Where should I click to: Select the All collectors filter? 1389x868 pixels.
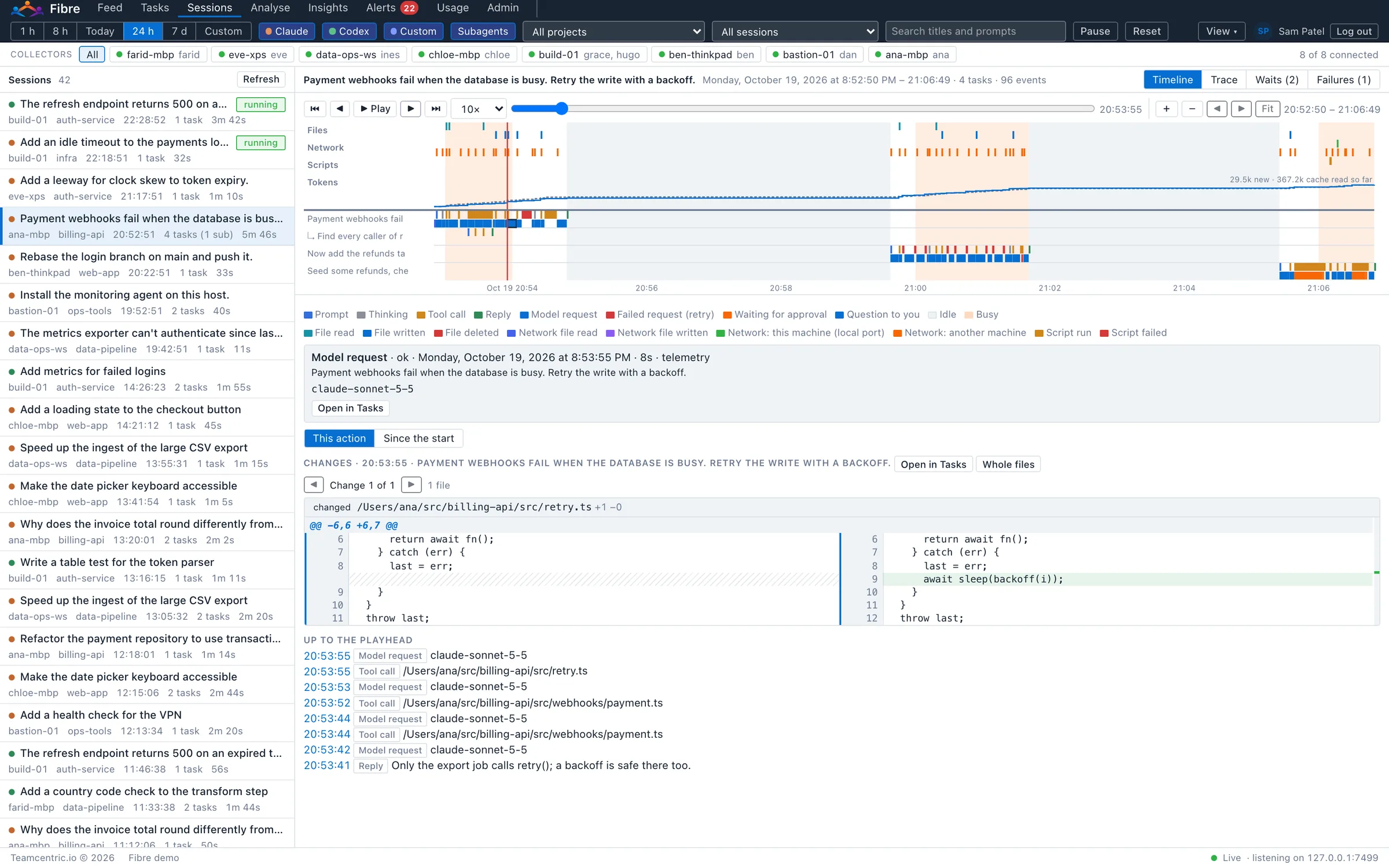92,55
